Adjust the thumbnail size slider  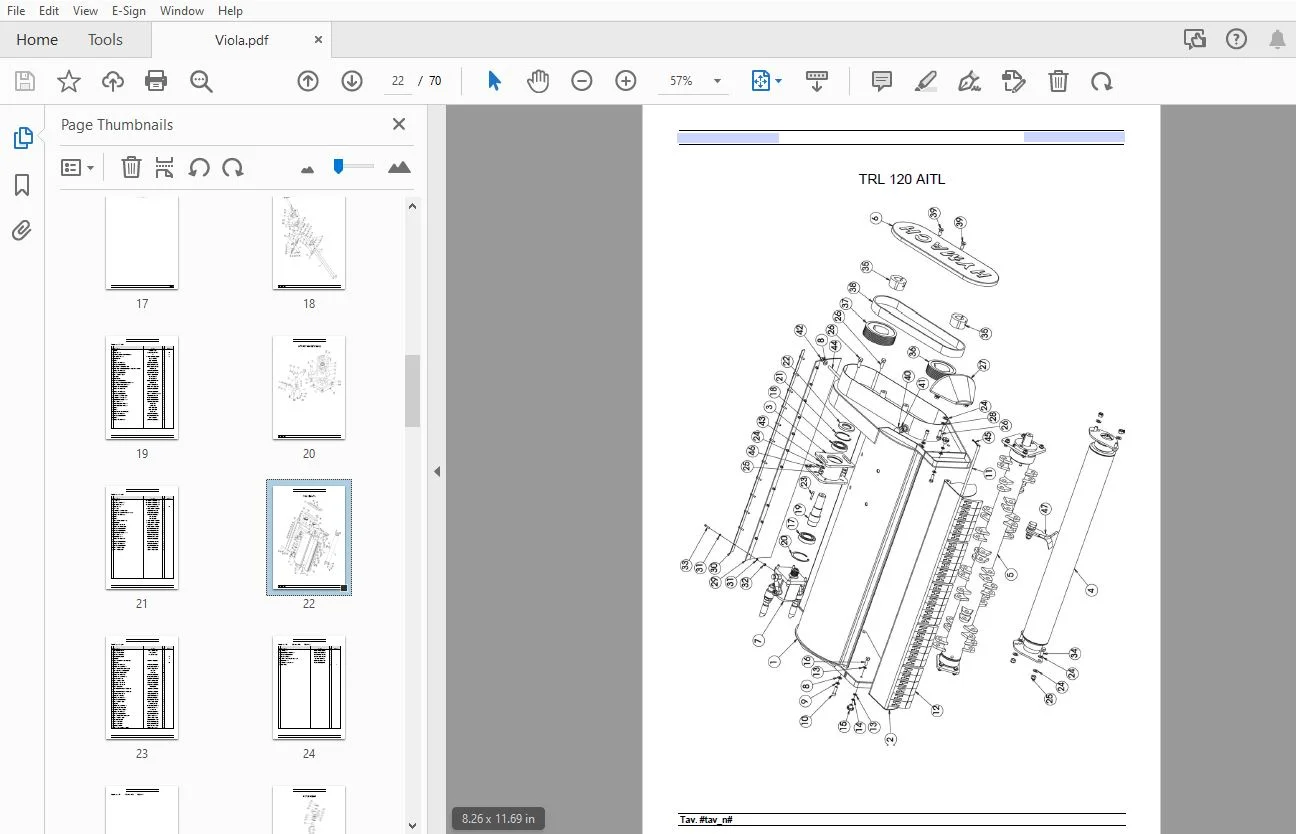339,166
